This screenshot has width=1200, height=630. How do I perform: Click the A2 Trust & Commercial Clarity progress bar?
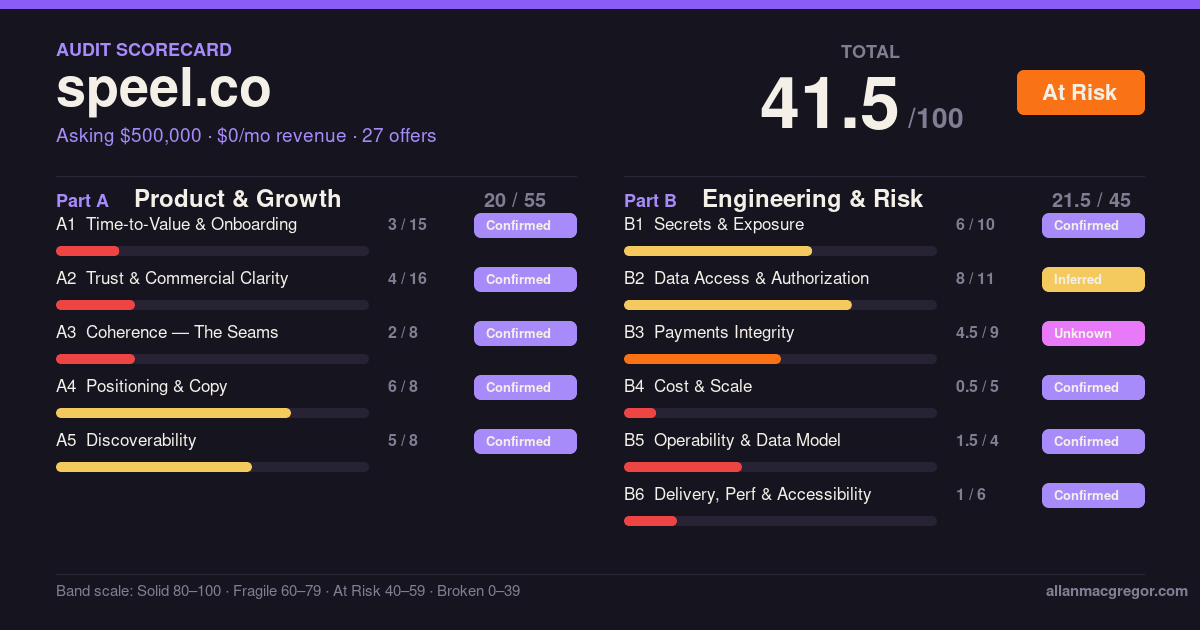click(x=212, y=305)
